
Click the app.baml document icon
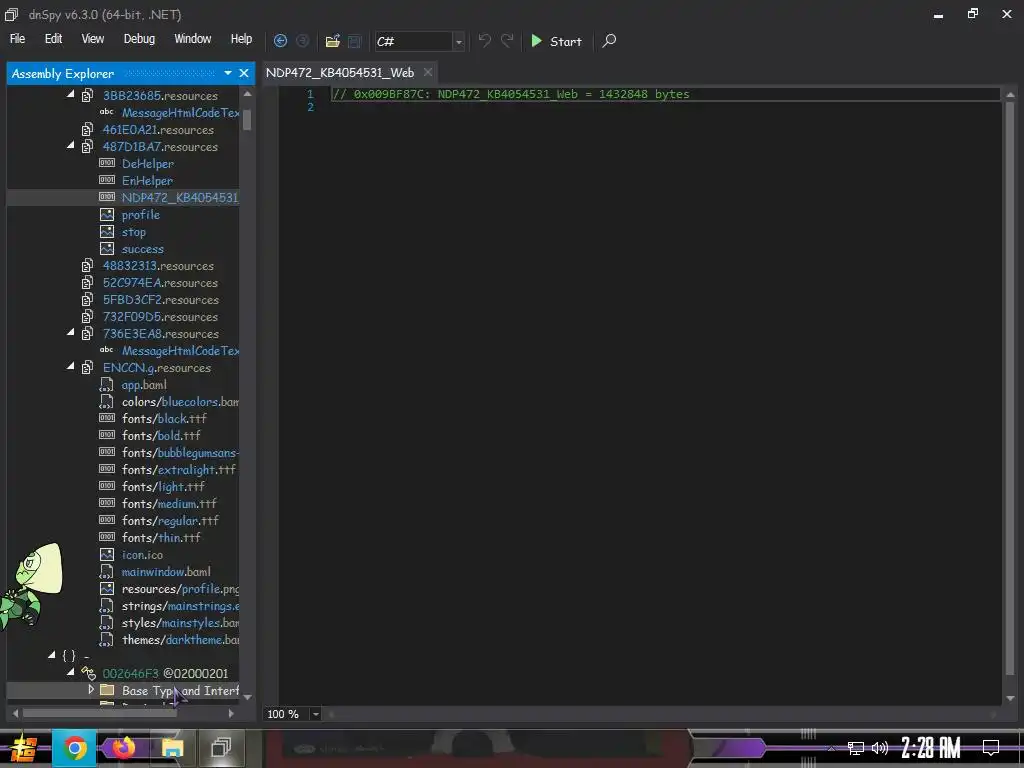[106, 384]
